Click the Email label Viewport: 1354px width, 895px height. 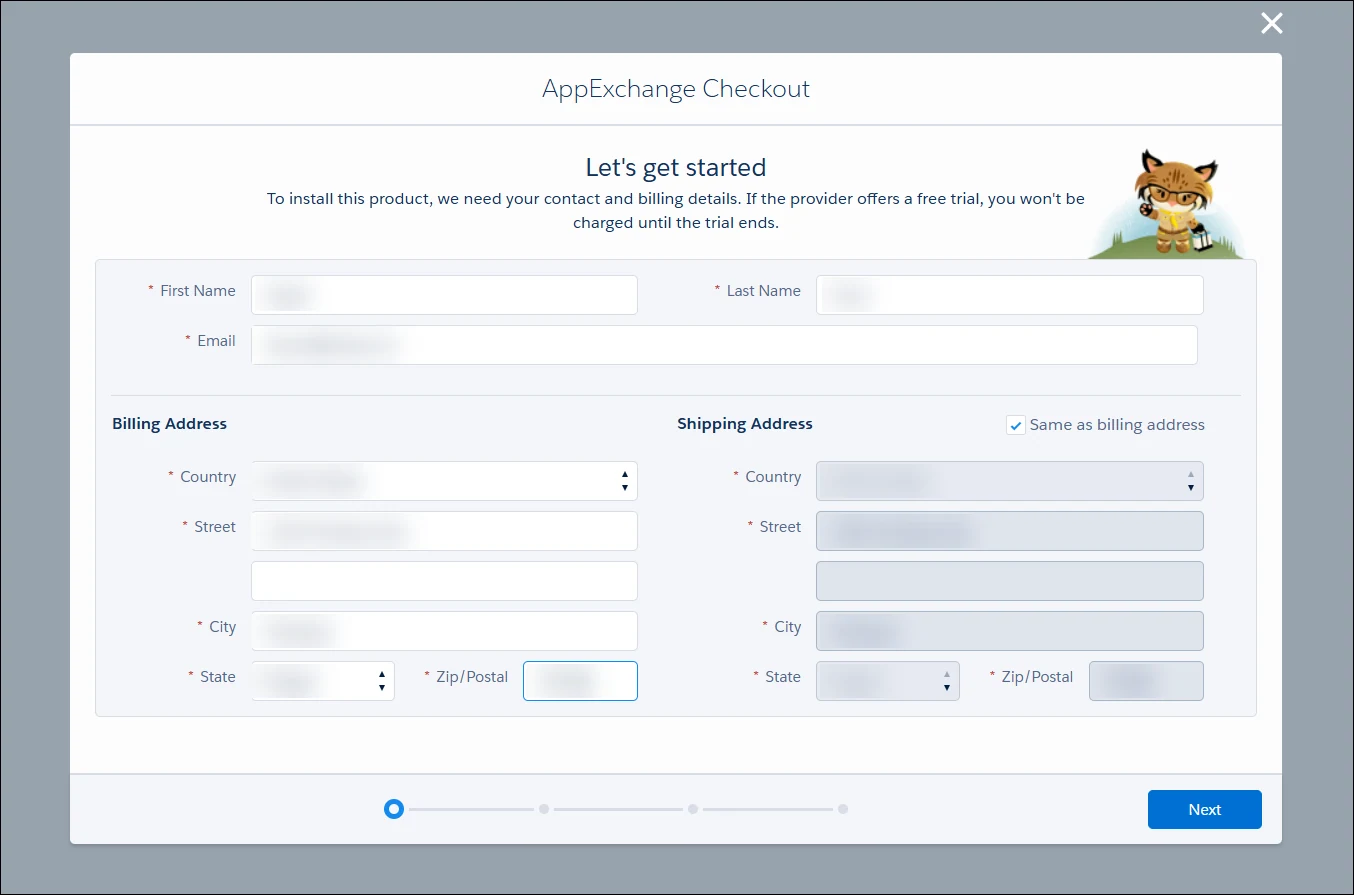pos(216,341)
